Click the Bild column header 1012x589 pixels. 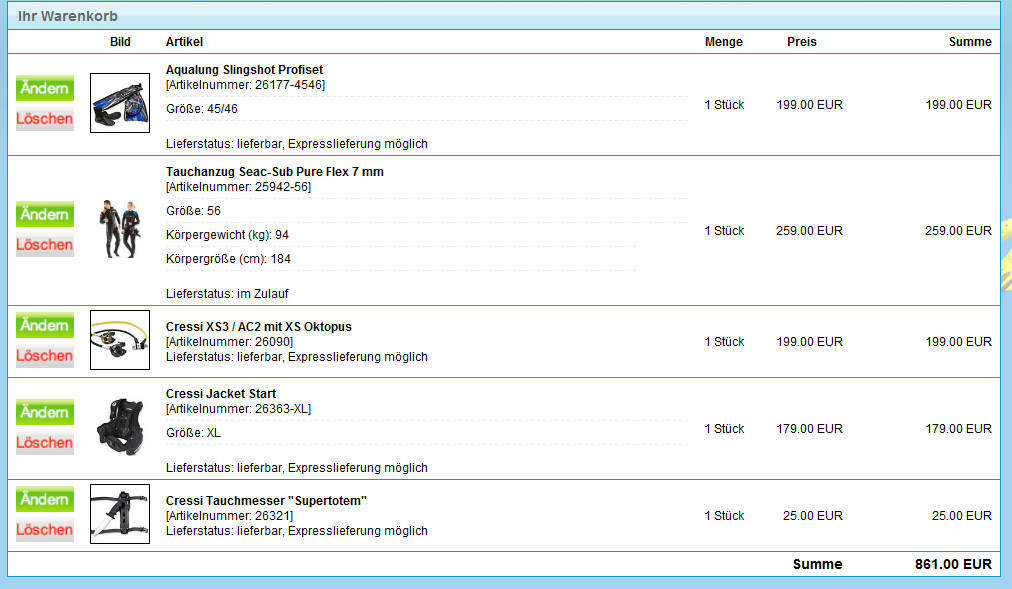[x=120, y=42]
